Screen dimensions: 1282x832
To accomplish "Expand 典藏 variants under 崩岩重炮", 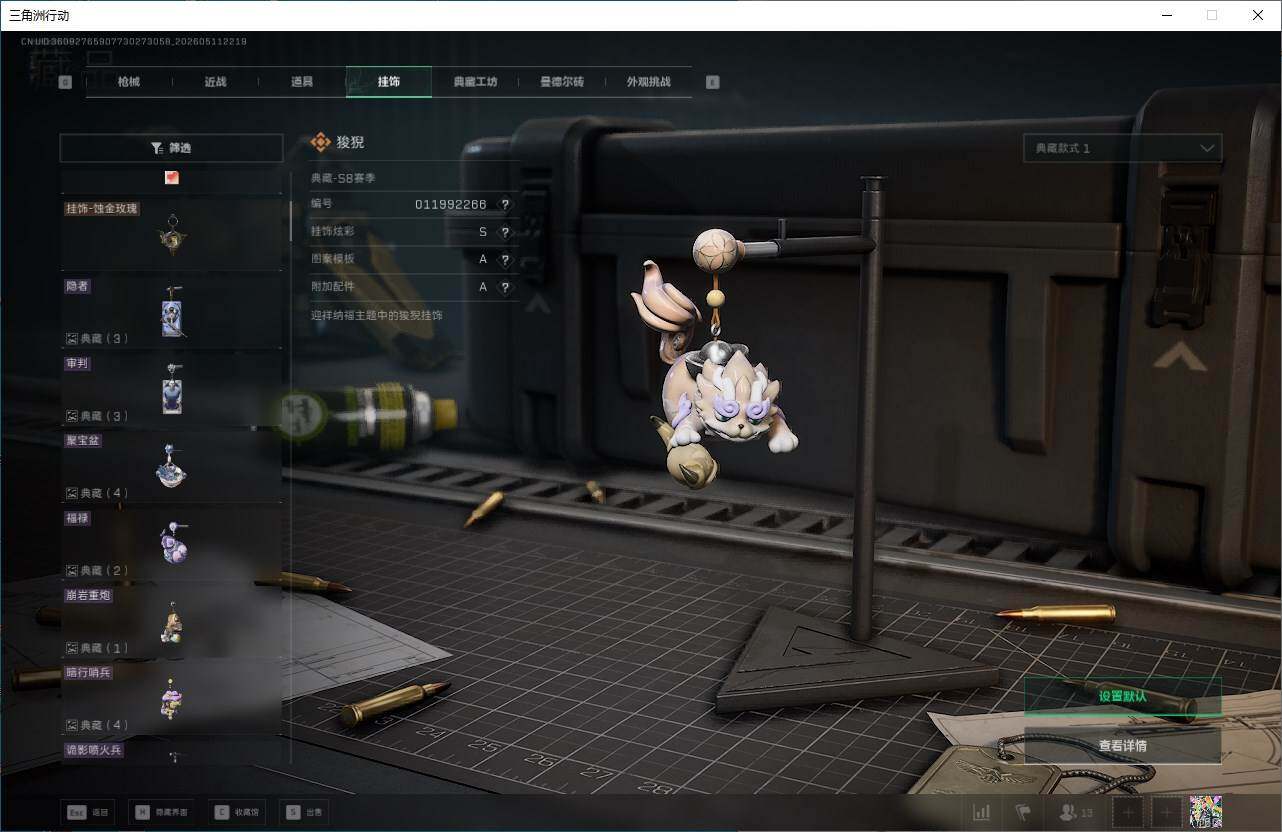I will [x=97, y=648].
